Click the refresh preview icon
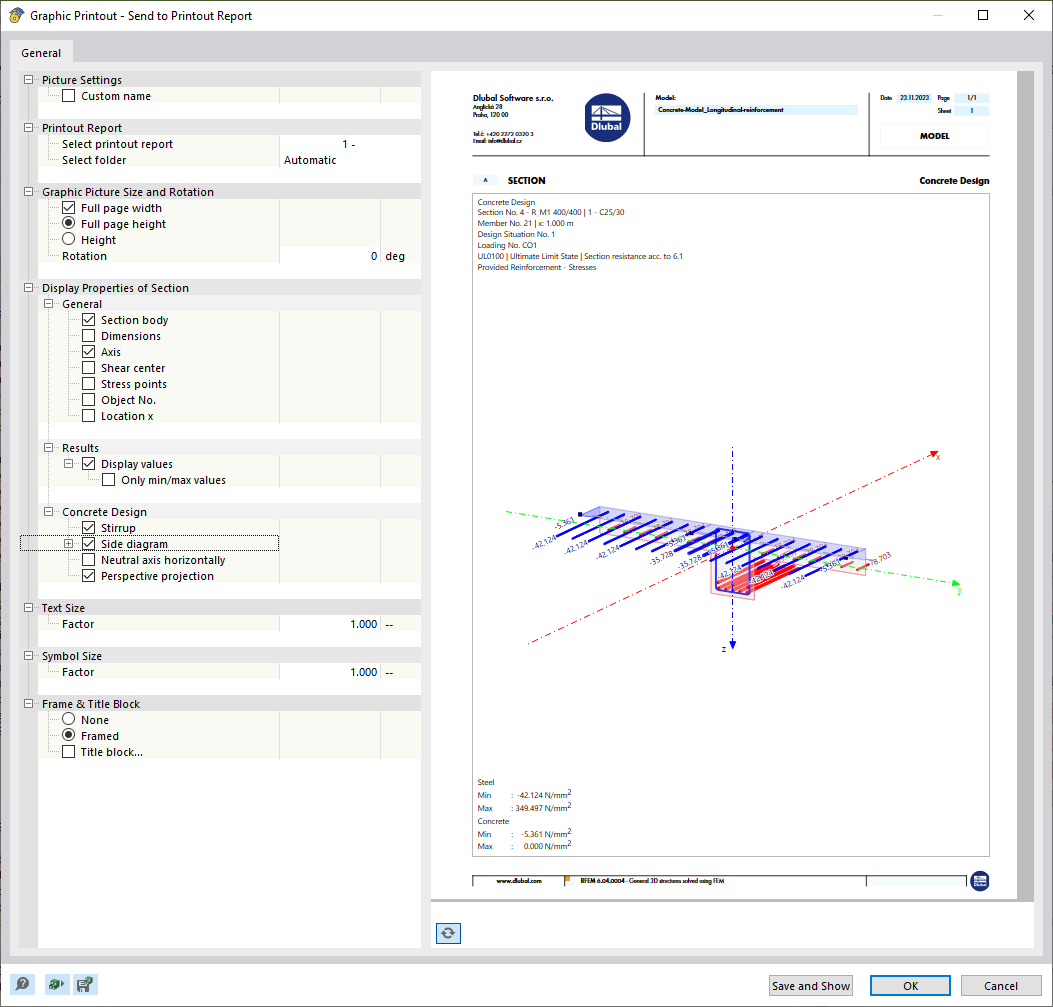The height and width of the screenshot is (1007, 1053). (448, 933)
